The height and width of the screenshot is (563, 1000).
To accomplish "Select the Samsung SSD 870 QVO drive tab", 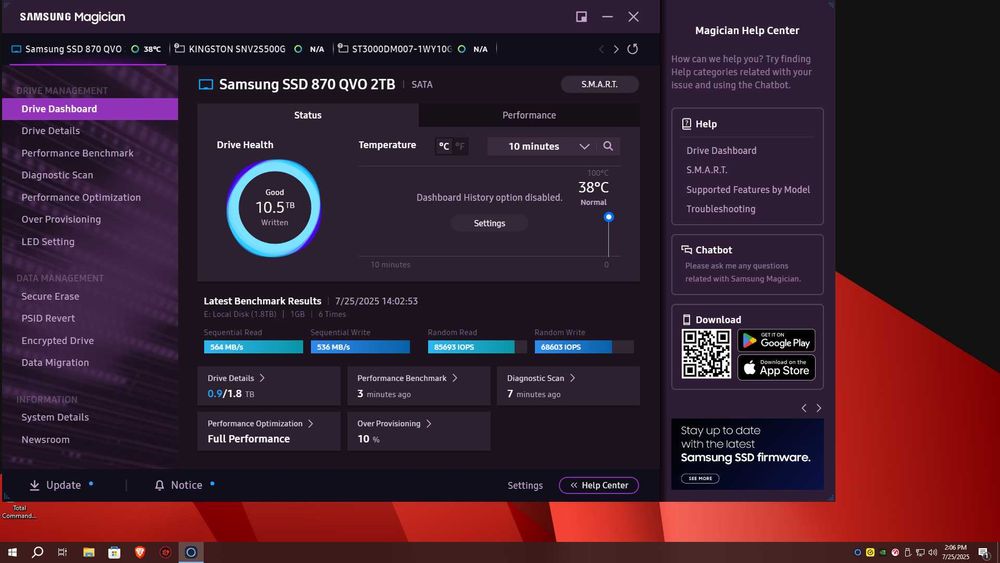I will click(x=86, y=49).
